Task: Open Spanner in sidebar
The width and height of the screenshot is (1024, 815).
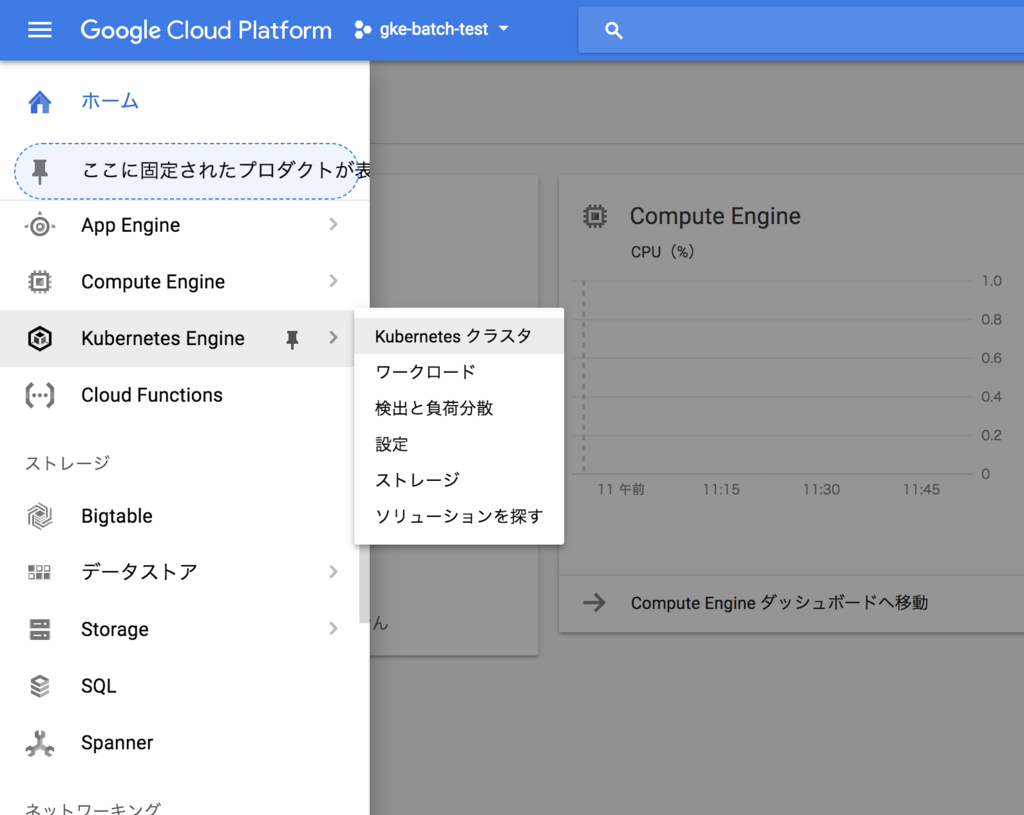Action: tap(117, 743)
